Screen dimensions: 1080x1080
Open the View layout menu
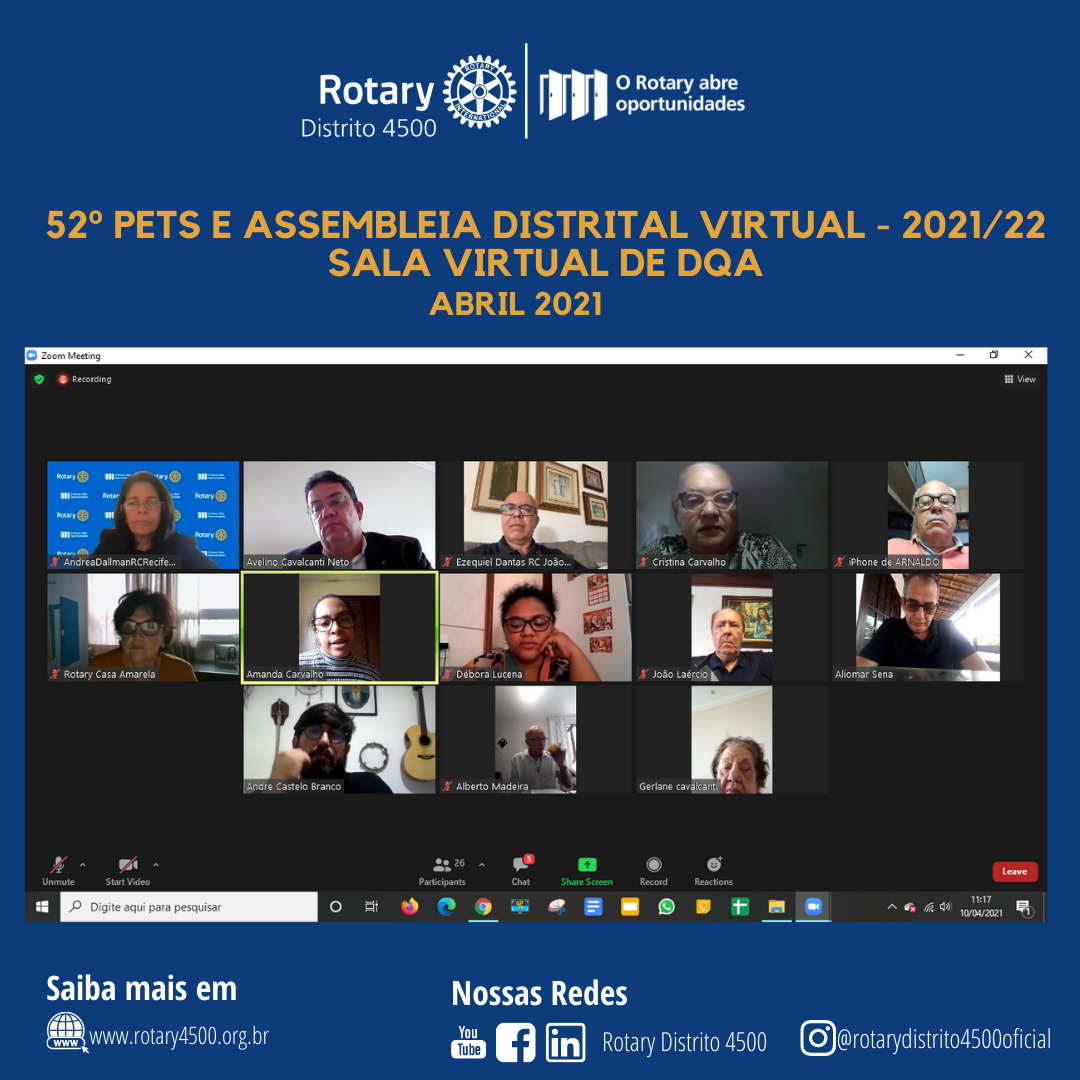pyautogui.click(x=1020, y=380)
